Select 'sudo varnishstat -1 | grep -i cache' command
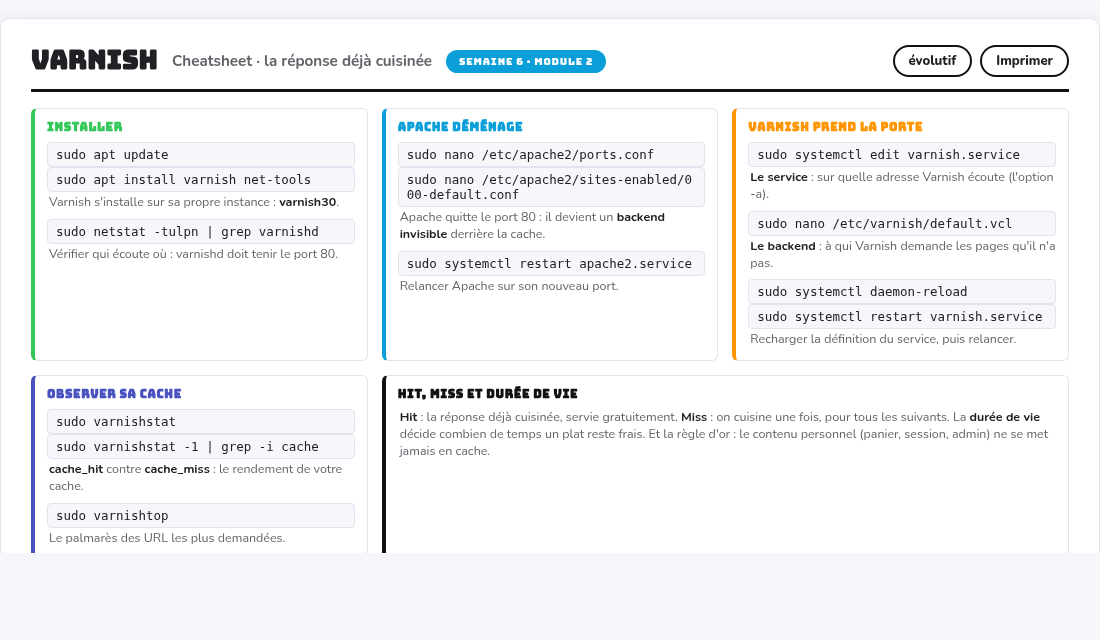The height and width of the screenshot is (640, 1100). [201, 447]
